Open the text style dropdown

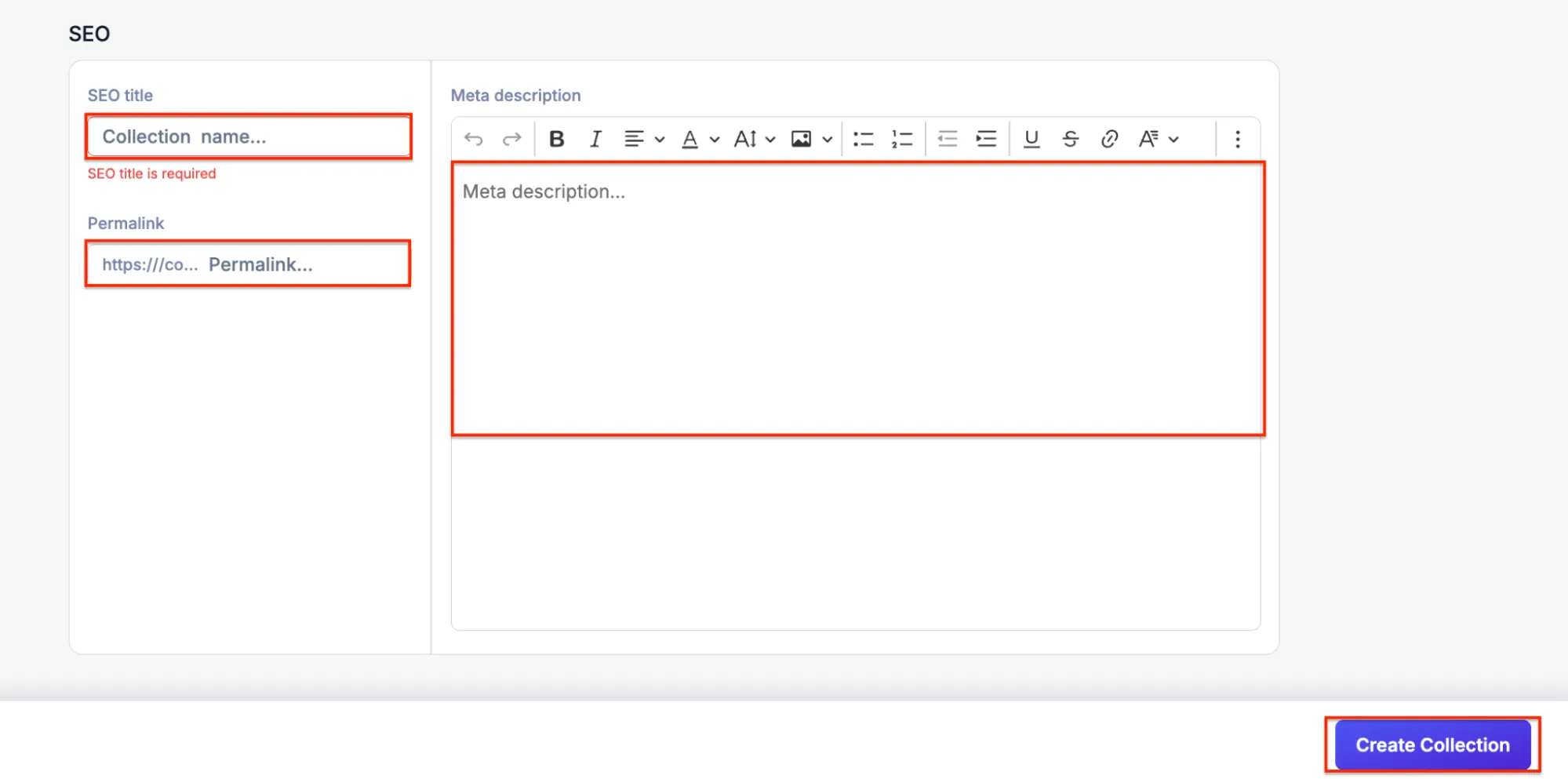click(1159, 140)
